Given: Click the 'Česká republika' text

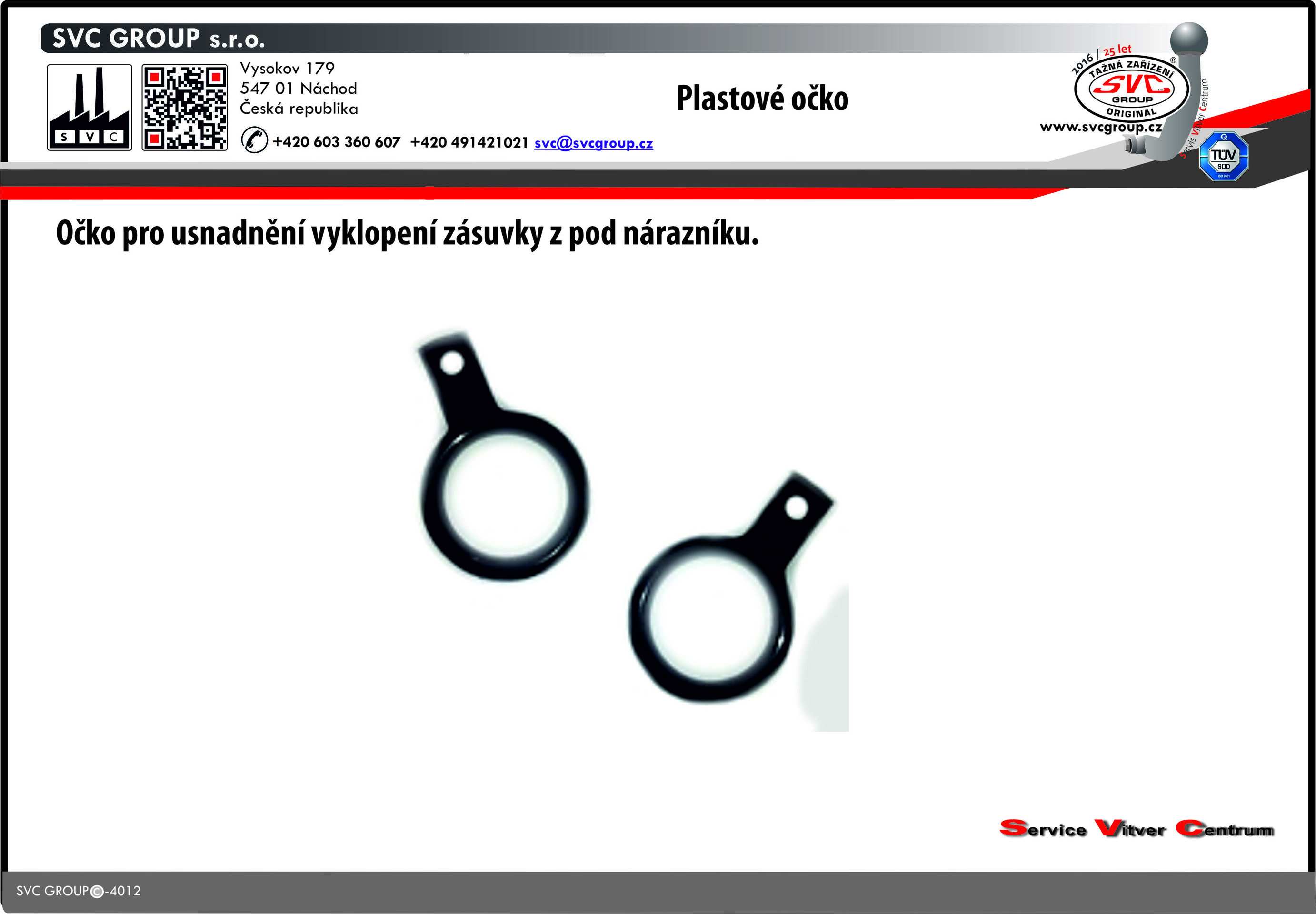Looking at the screenshot, I should (x=299, y=108).
